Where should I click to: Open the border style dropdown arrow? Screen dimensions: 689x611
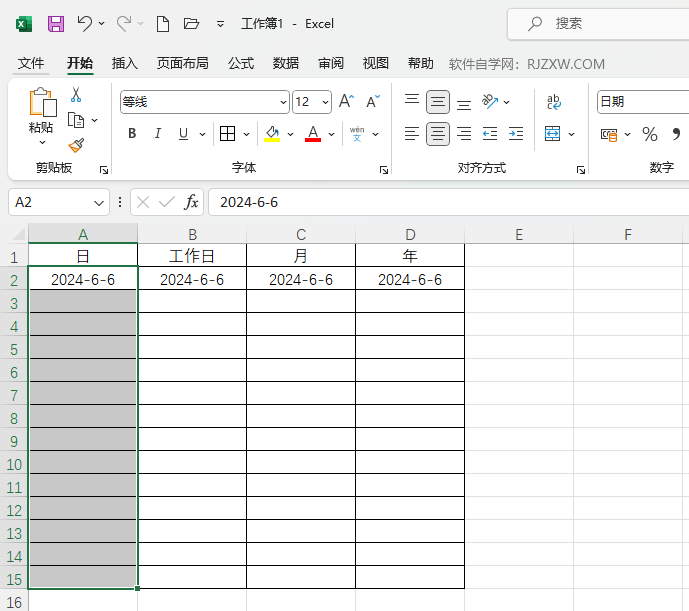247,134
